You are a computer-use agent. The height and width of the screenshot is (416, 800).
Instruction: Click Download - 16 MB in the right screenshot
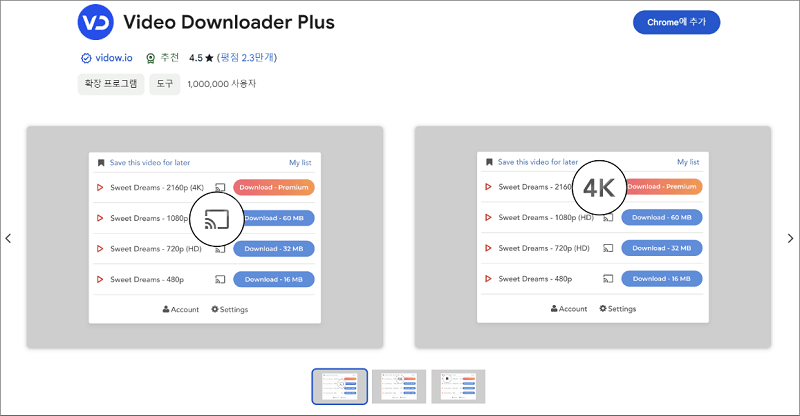[x=662, y=279]
